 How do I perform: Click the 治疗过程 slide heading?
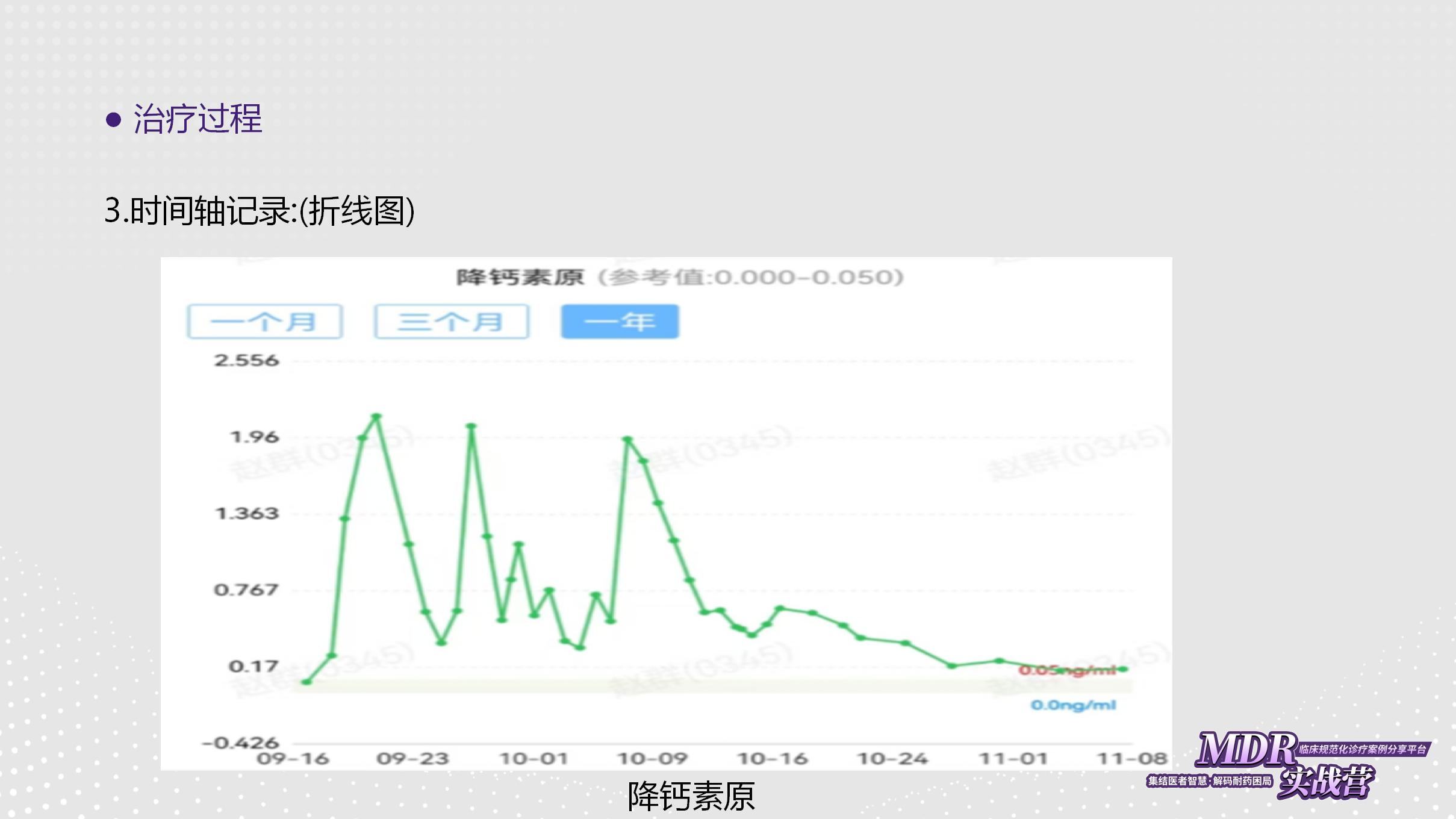[198, 119]
